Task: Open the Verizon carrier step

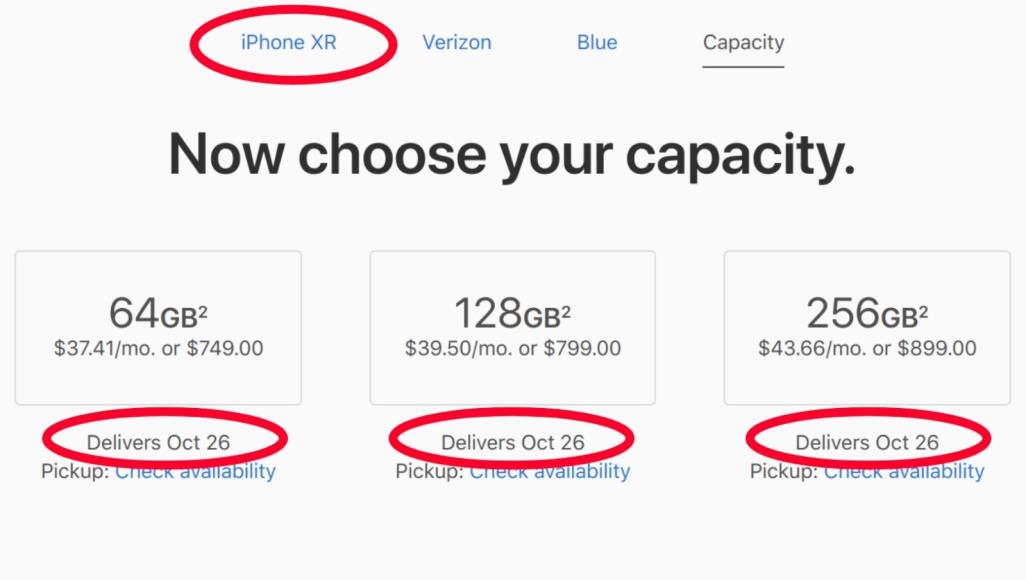Action: tap(456, 43)
